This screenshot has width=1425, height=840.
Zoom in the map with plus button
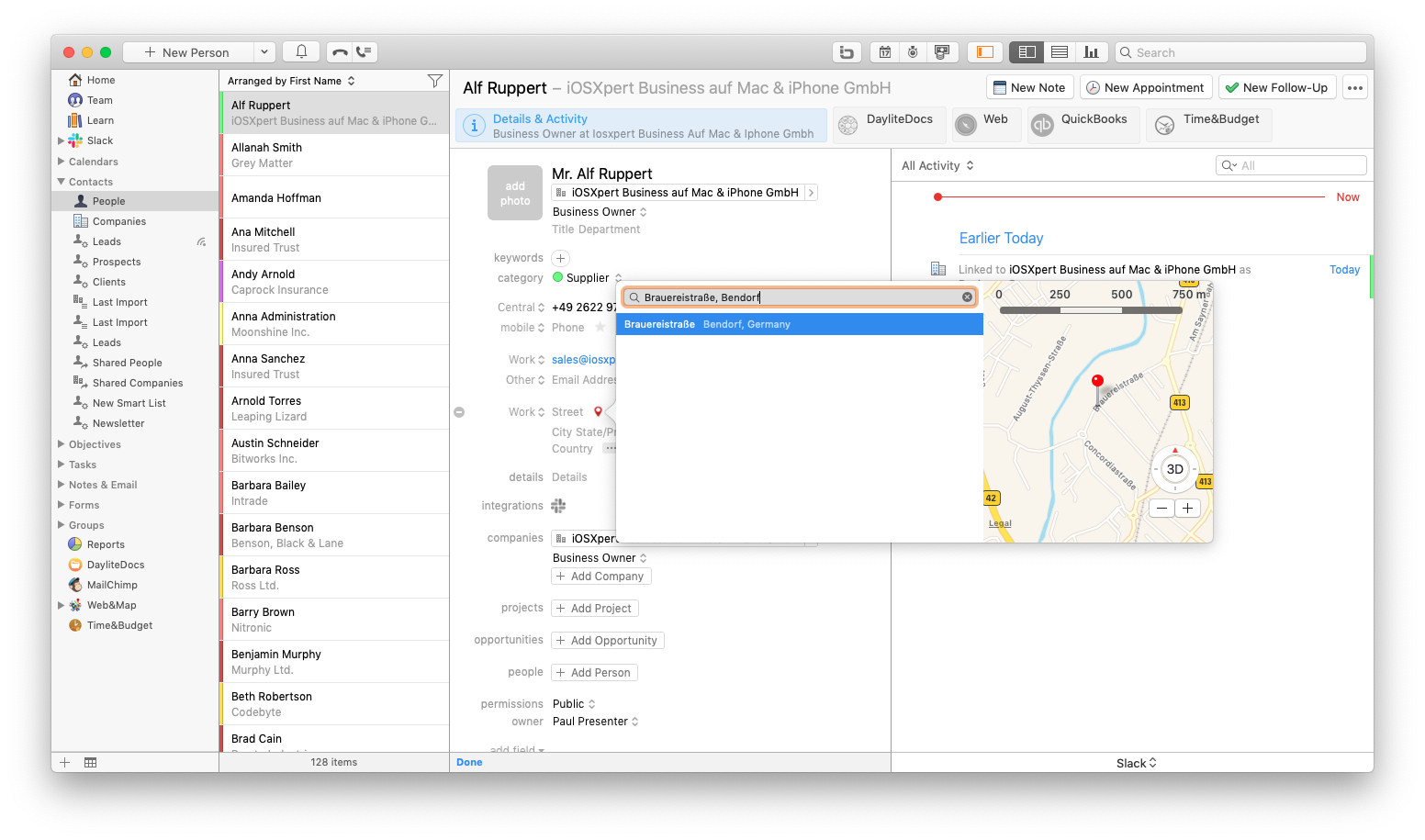pos(1187,508)
